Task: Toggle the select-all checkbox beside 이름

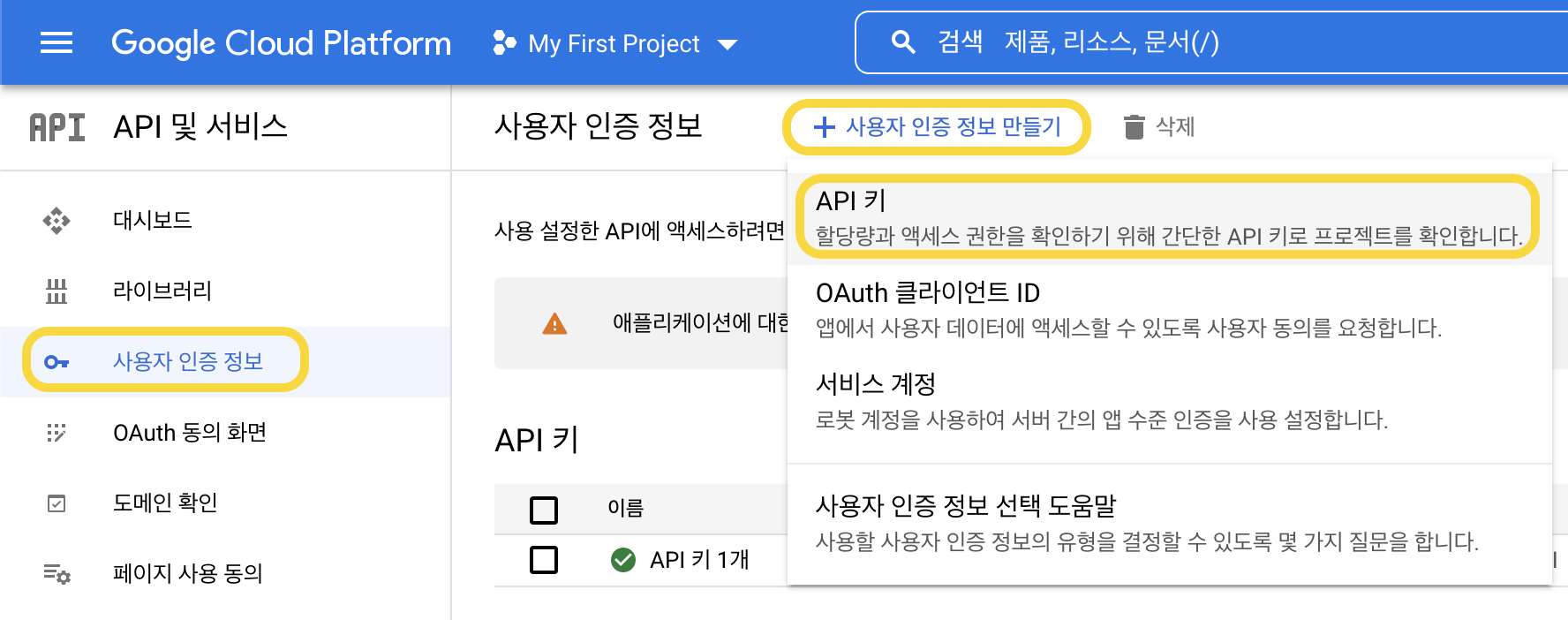Action: [x=544, y=510]
